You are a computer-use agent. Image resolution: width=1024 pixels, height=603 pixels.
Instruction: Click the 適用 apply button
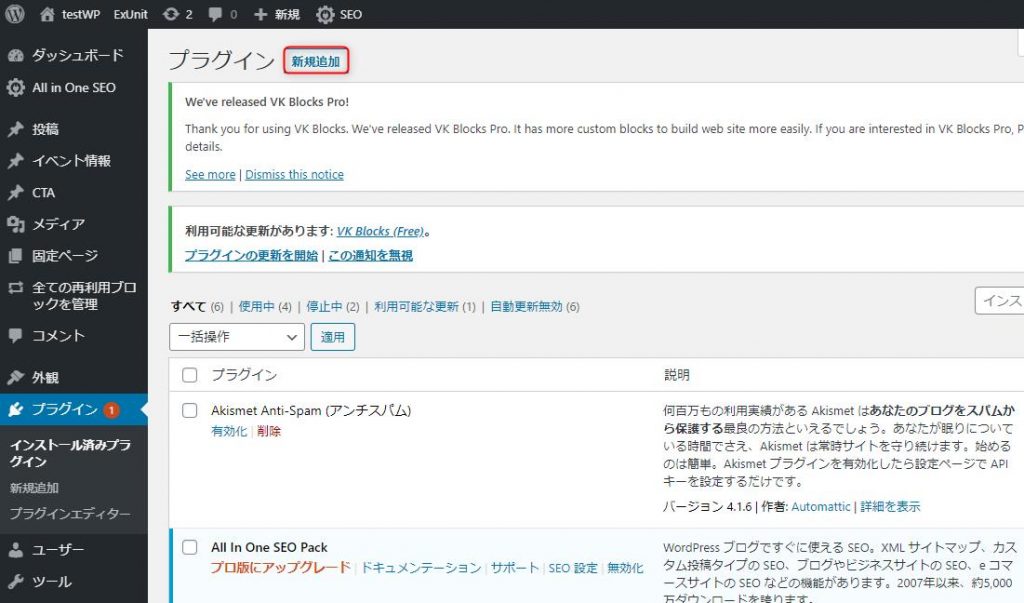point(332,337)
